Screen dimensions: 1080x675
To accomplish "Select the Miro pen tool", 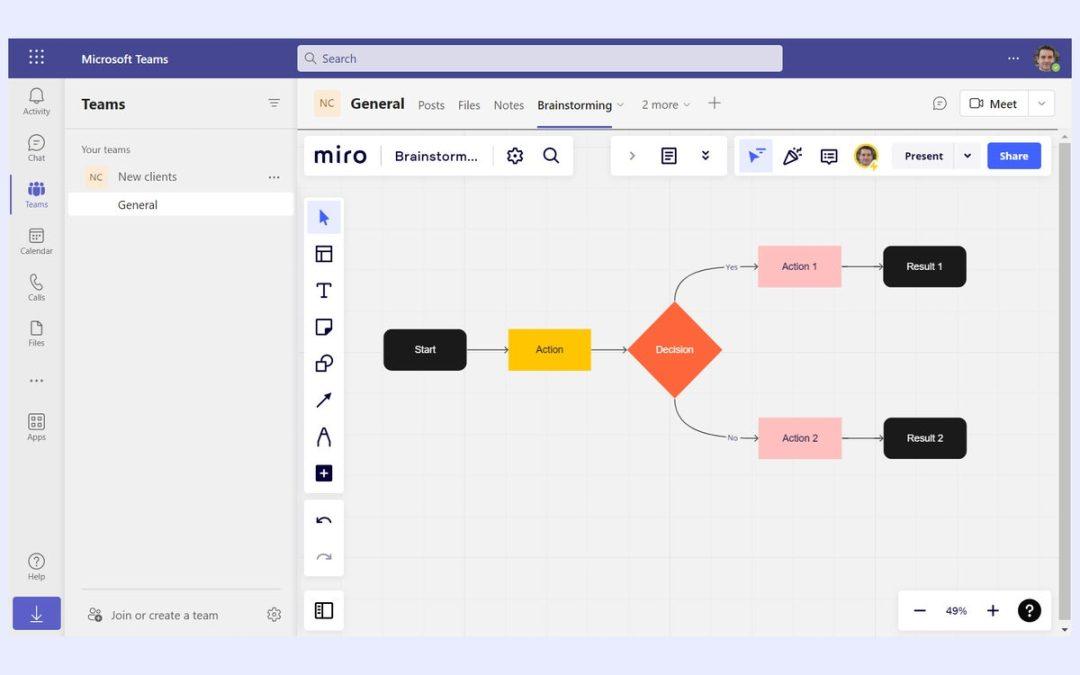I will point(324,437).
